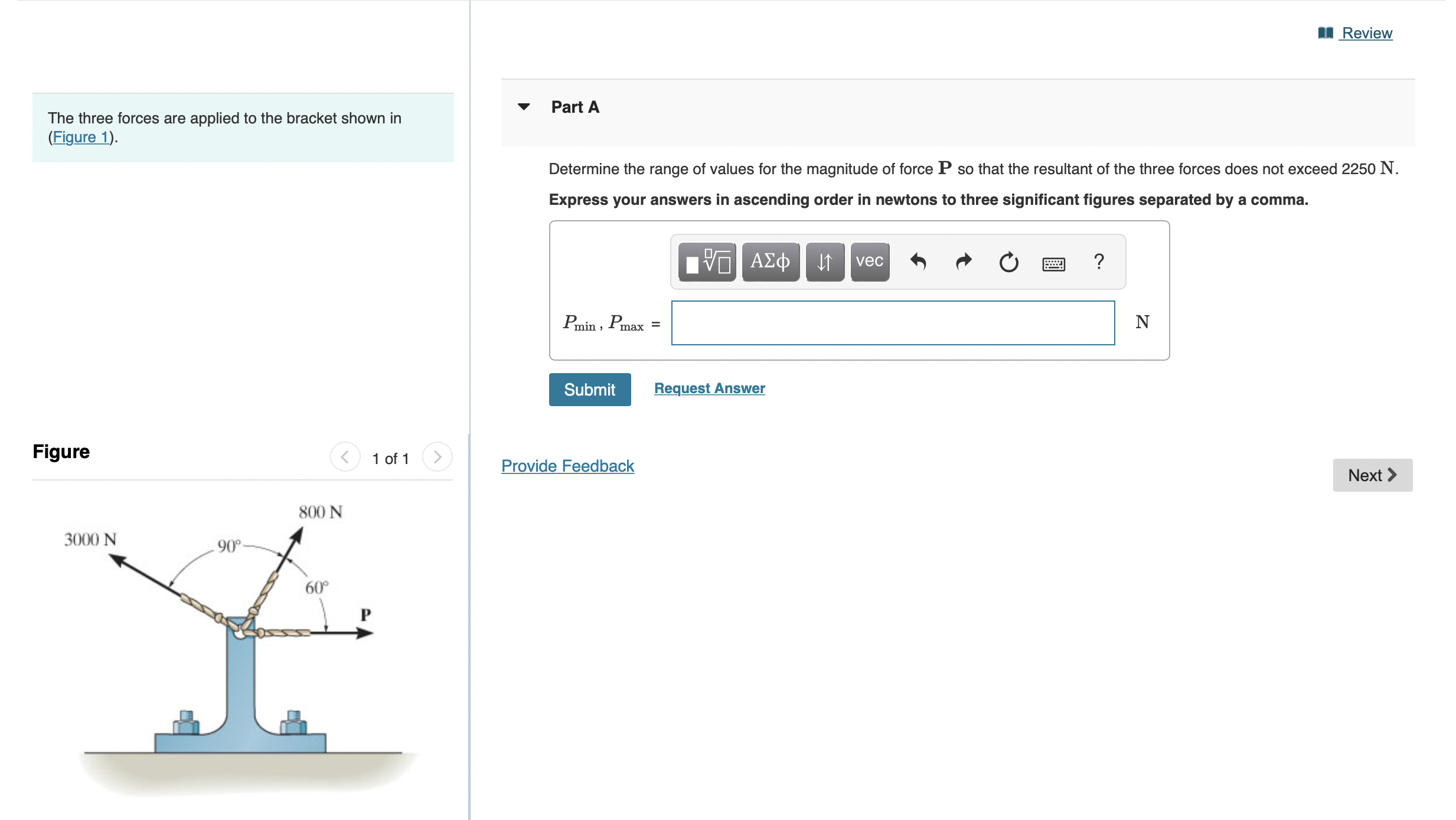
Task: Click inside the Pmin, Pmax answer field
Action: click(892, 323)
